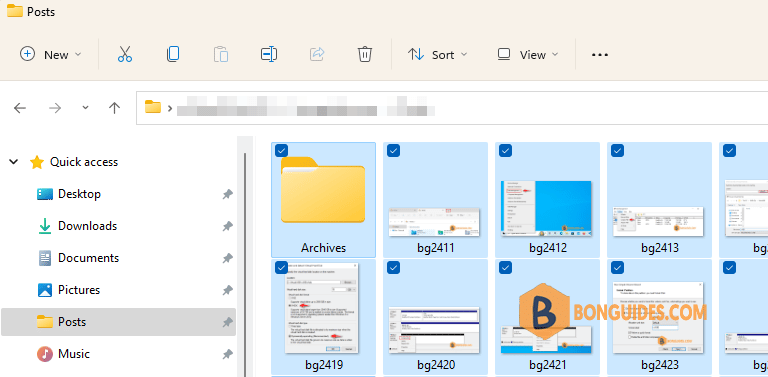Viewport: 768px width, 377px height.
Task: Go back with the left arrow
Action: [x=20, y=108]
